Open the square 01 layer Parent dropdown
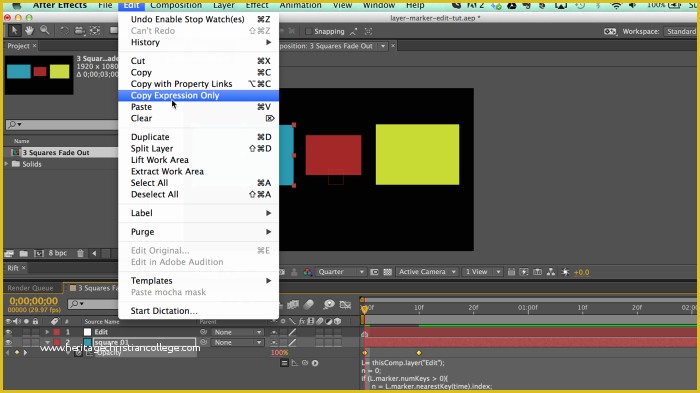 (x=237, y=343)
